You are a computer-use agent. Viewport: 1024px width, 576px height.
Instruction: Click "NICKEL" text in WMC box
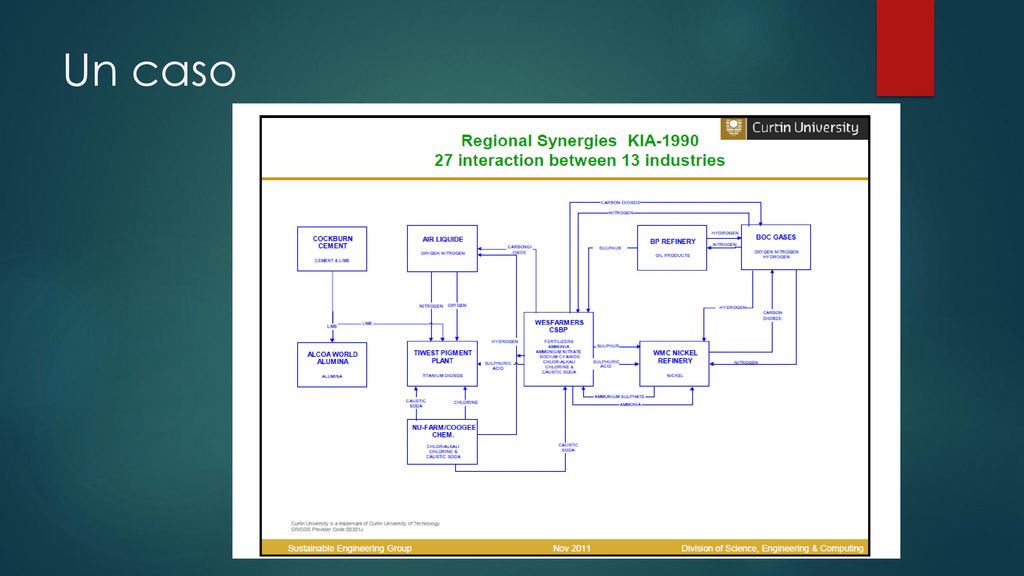pyautogui.click(x=675, y=376)
